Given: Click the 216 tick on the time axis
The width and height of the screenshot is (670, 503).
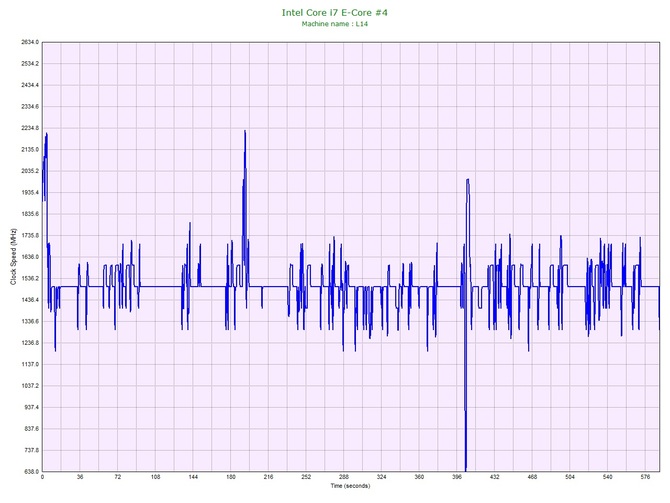Looking at the screenshot, I should coord(268,477).
